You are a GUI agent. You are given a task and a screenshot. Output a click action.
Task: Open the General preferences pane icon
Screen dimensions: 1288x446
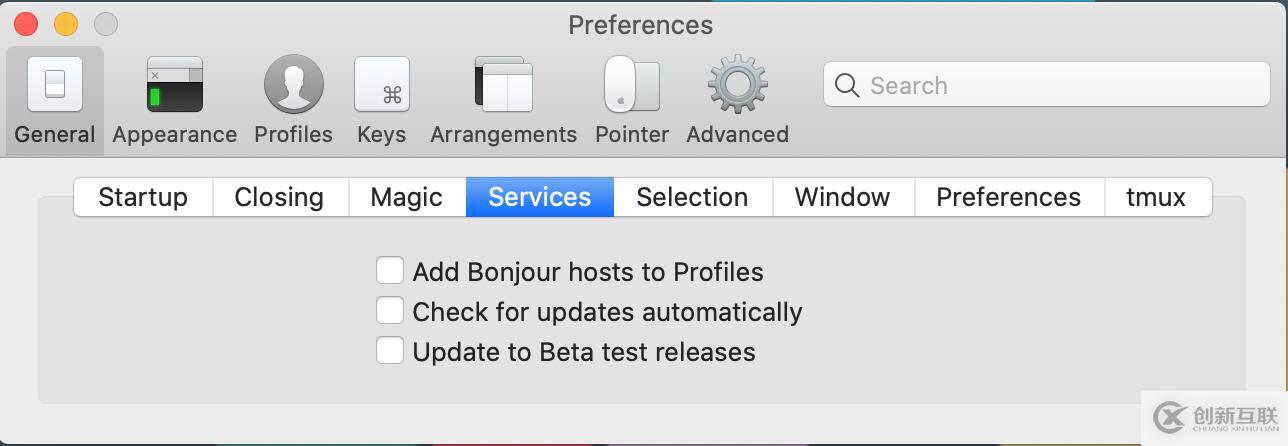coord(55,85)
